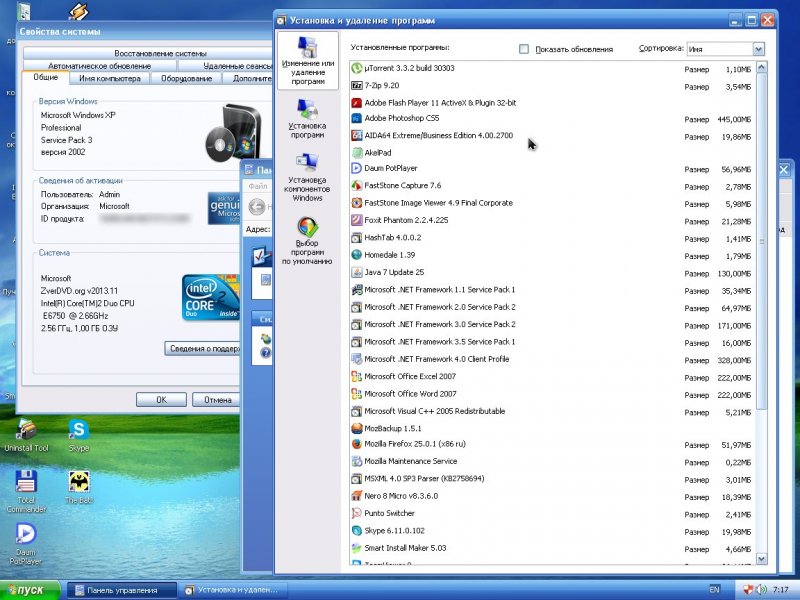Click the Foxit Phantom icon
This screenshot has height=600, width=800.
pos(357,220)
